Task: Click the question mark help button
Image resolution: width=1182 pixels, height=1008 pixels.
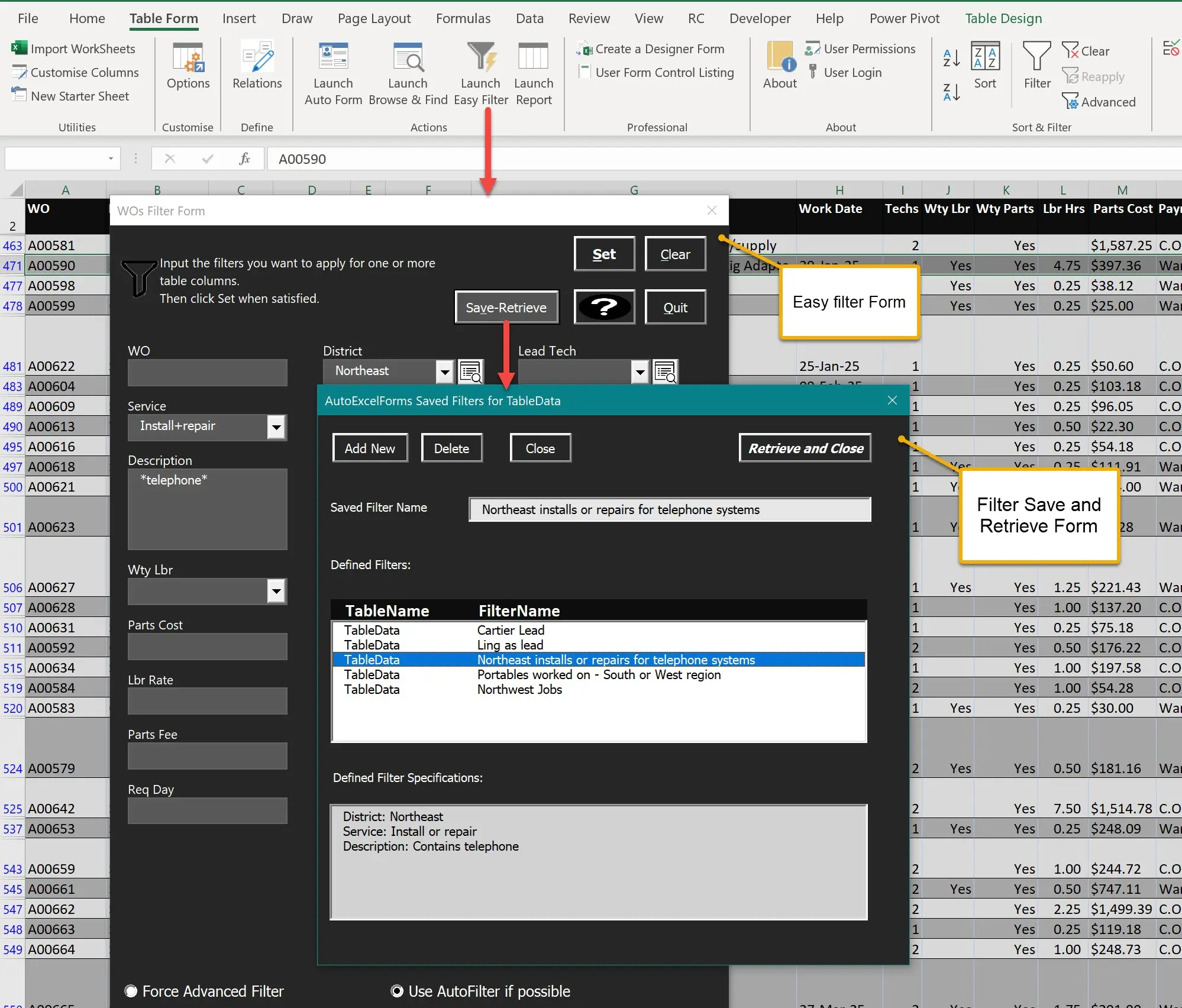Action: point(604,307)
